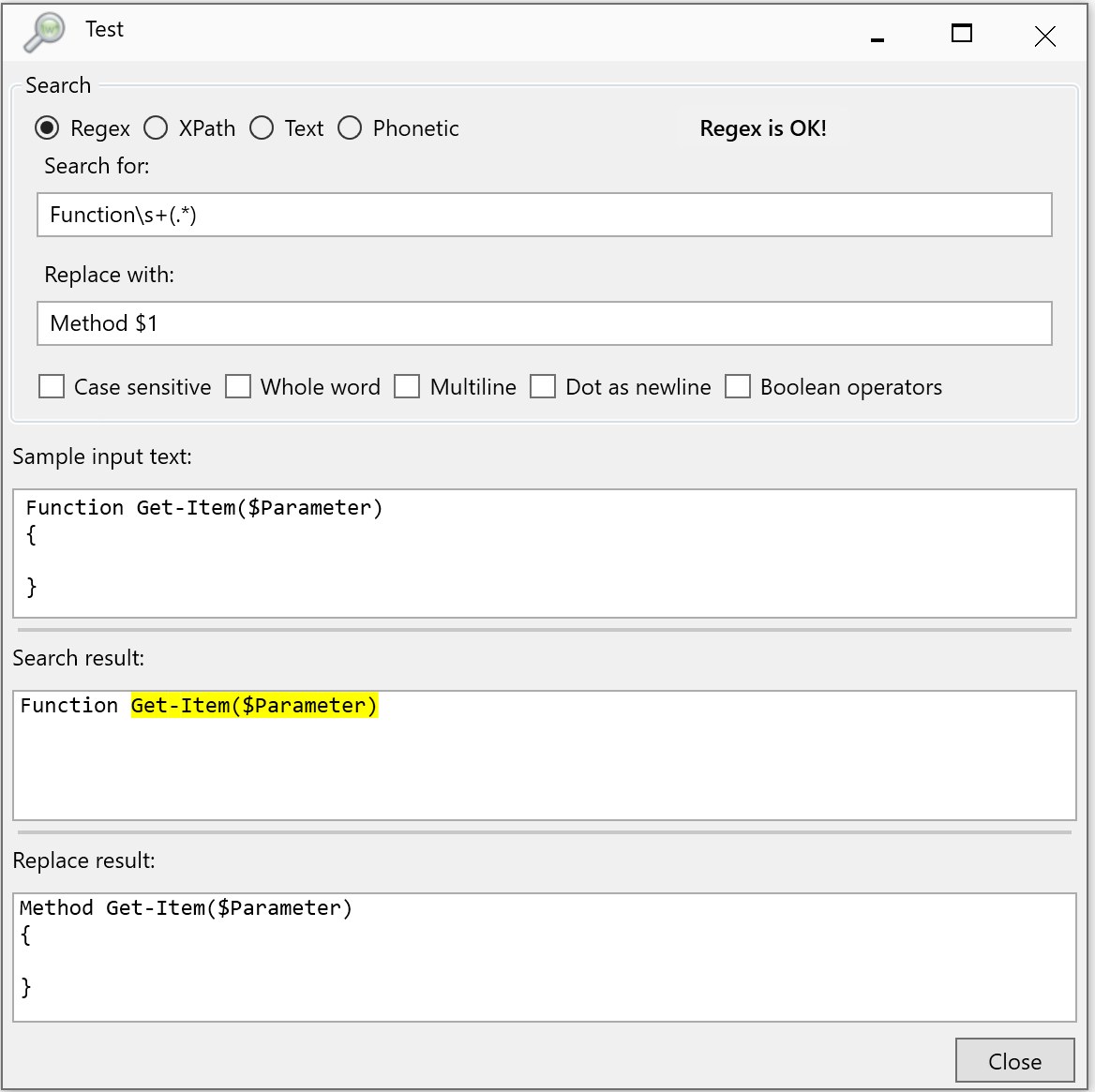The height and width of the screenshot is (1092, 1095).
Task: Click the Sample input text area
Action: (x=544, y=553)
